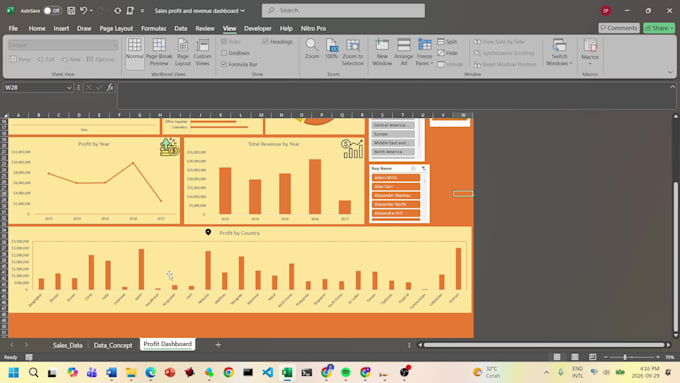Screen dimensions: 680x383
Task: Enable multi-select on Rep Name slicer
Action: (x=414, y=168)
